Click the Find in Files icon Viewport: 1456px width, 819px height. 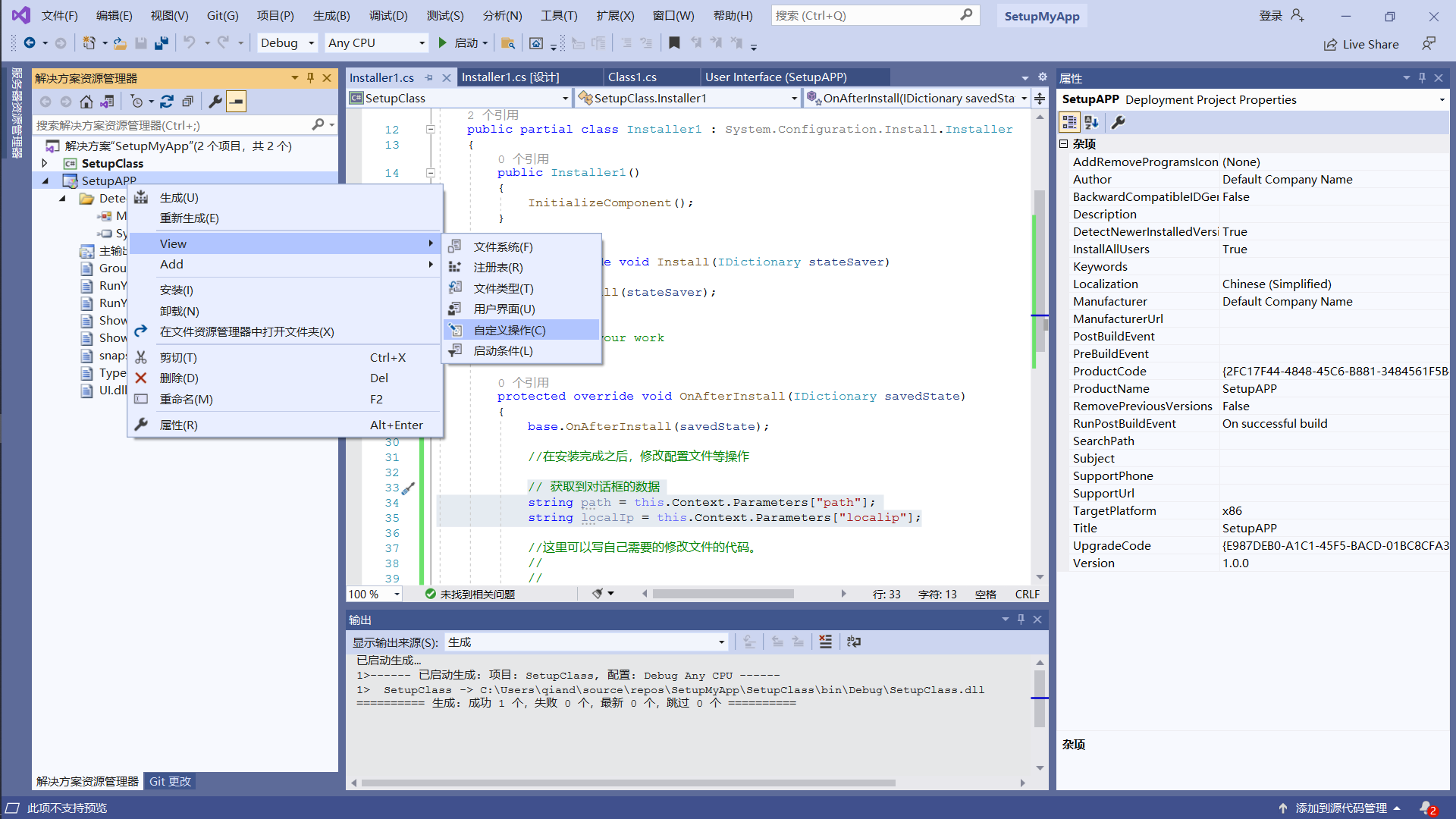point(508,43)
